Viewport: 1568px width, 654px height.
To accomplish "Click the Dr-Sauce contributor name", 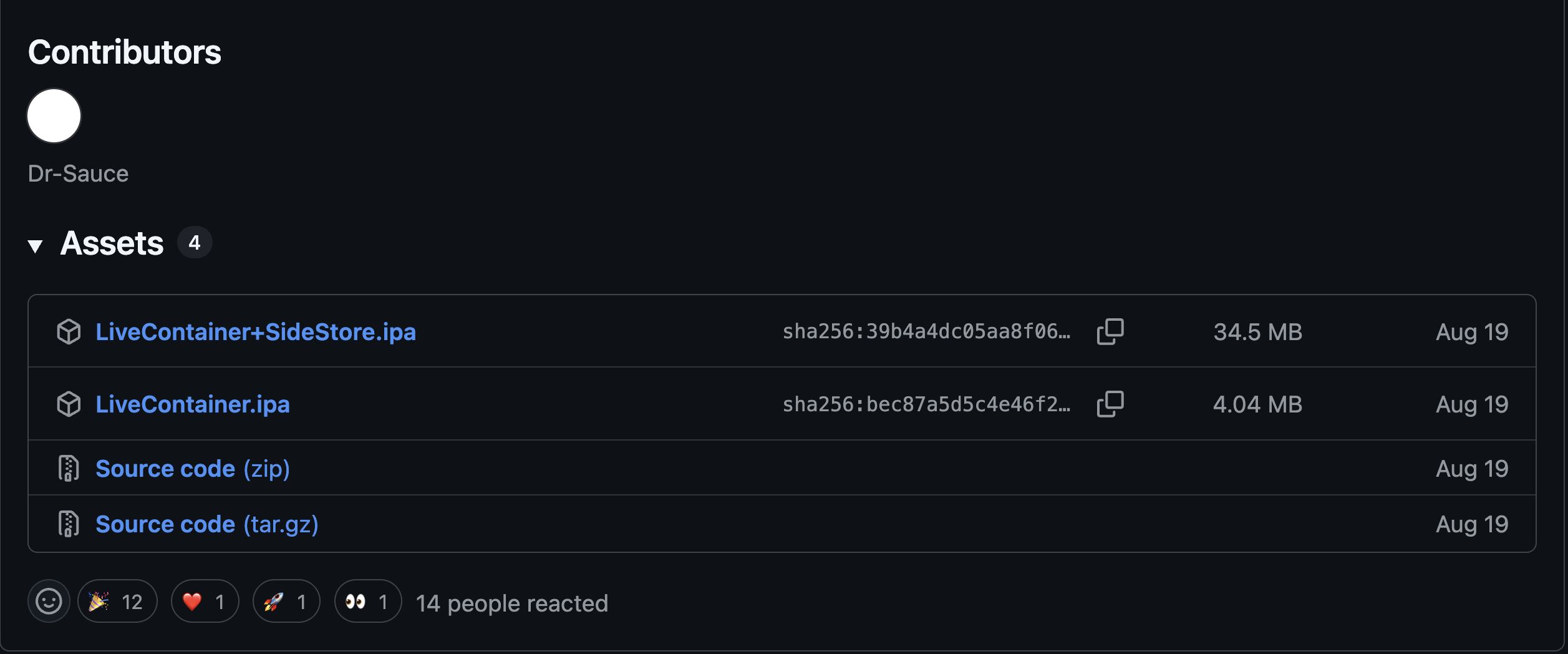I will 79,173.
